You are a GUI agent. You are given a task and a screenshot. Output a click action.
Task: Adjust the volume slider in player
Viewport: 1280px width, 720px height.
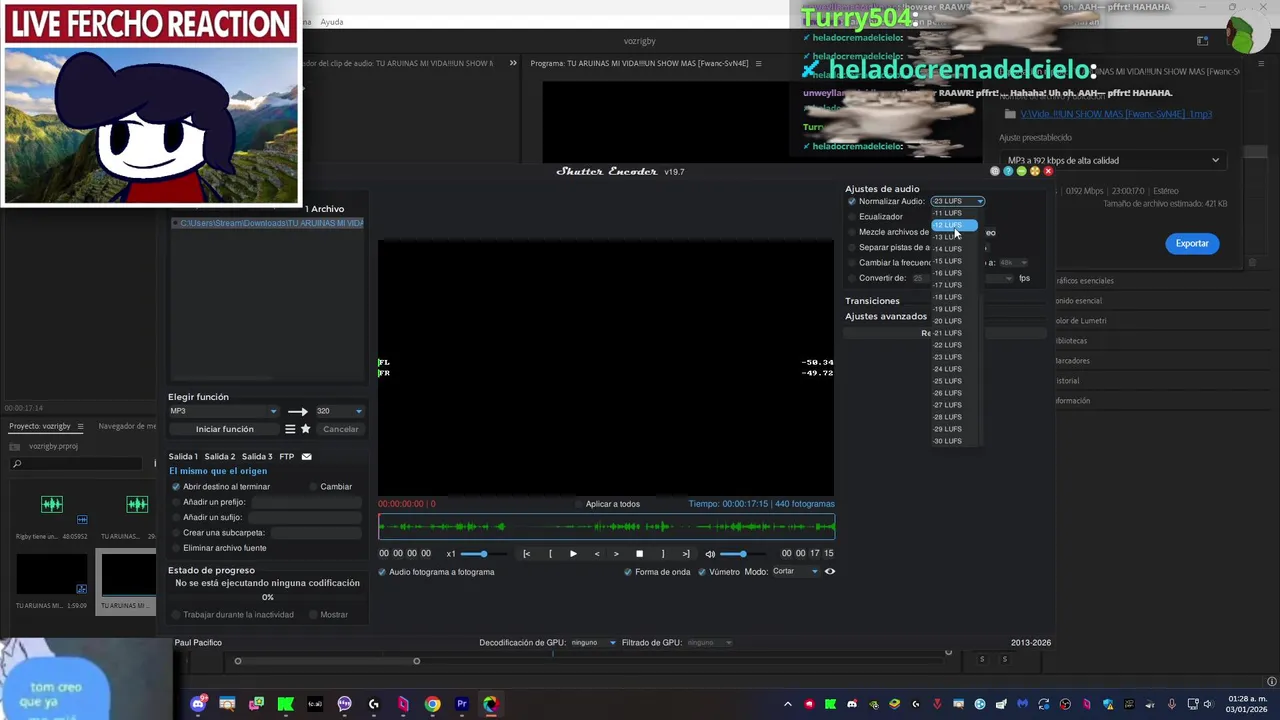pos(743,554)
